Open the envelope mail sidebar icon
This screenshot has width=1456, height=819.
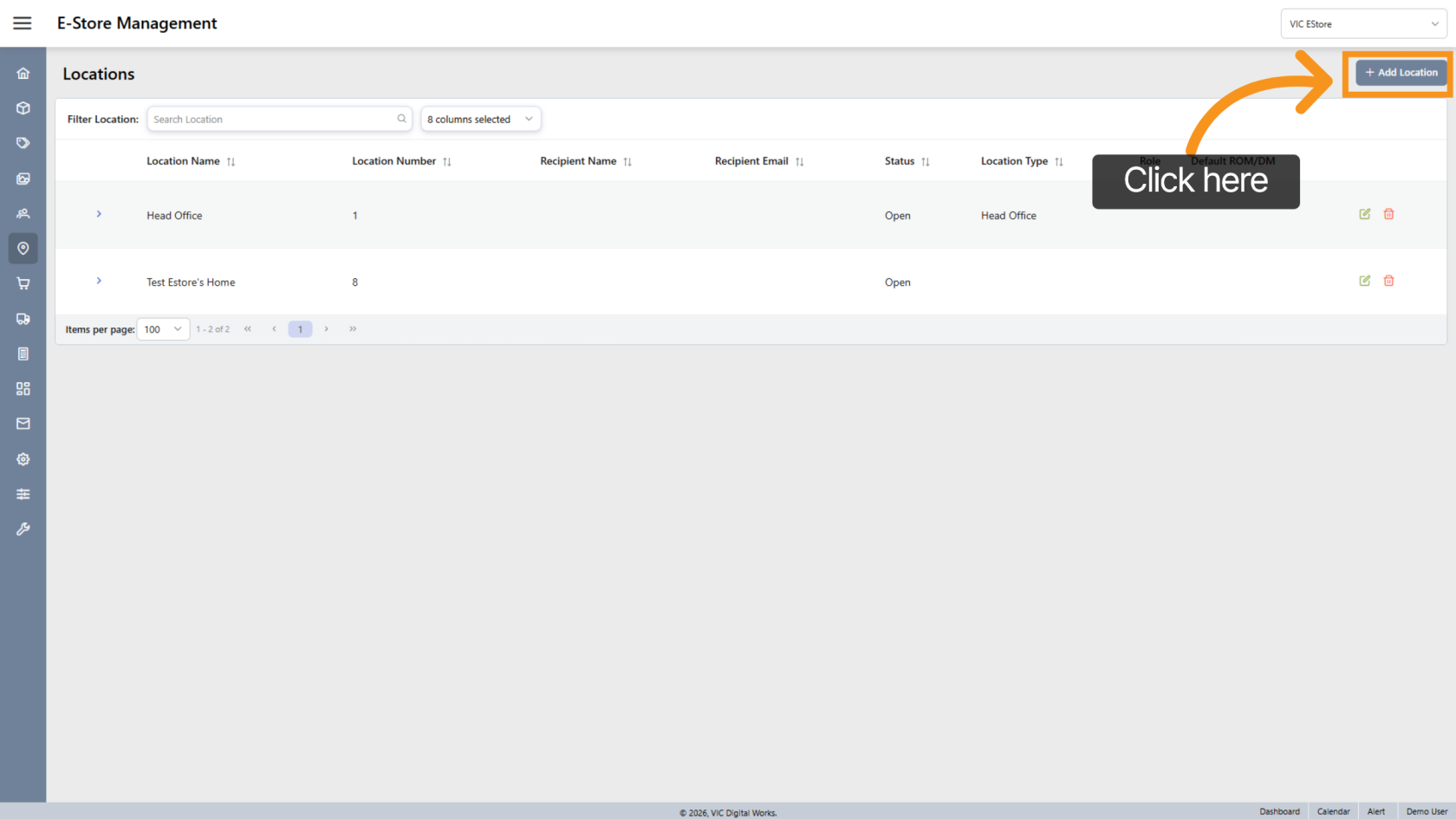tap(23, 424)
